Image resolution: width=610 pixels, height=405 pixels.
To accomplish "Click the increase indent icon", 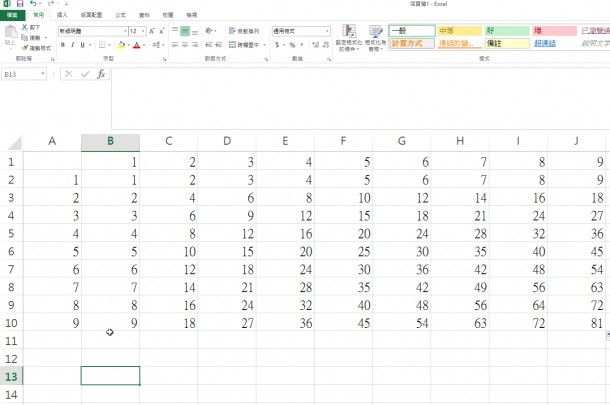I will 219,45.
